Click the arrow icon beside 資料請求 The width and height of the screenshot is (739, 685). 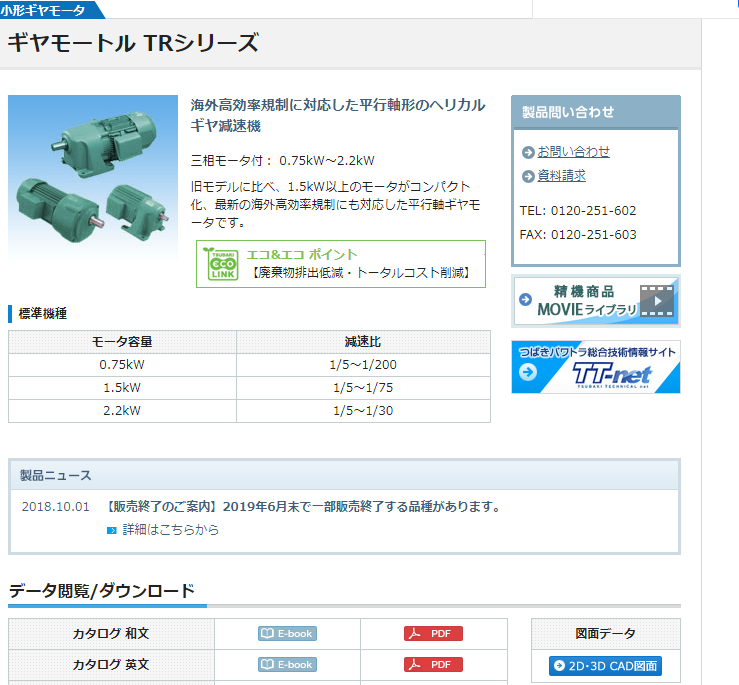tap(528, 176)
